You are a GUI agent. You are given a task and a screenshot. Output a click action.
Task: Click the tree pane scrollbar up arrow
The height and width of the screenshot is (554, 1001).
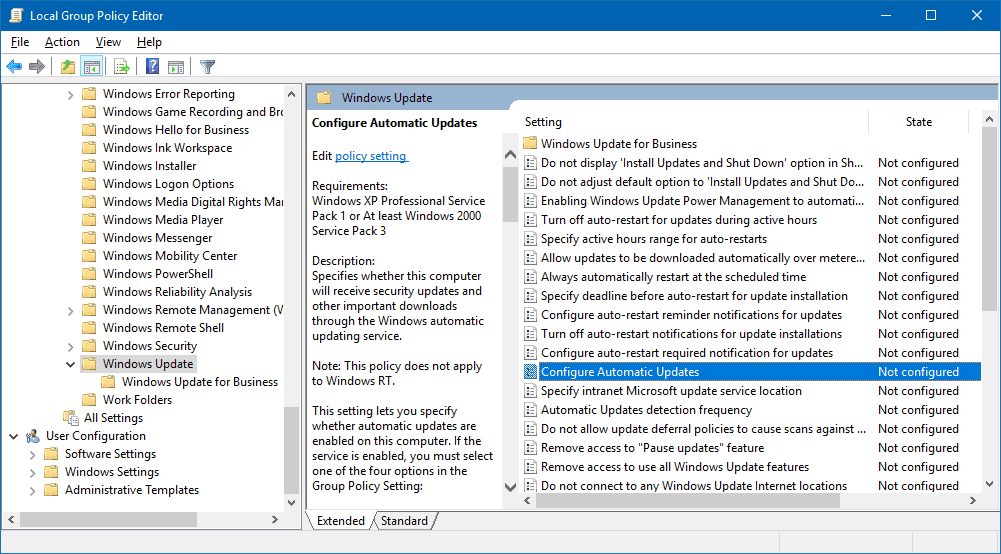point(292,94)
